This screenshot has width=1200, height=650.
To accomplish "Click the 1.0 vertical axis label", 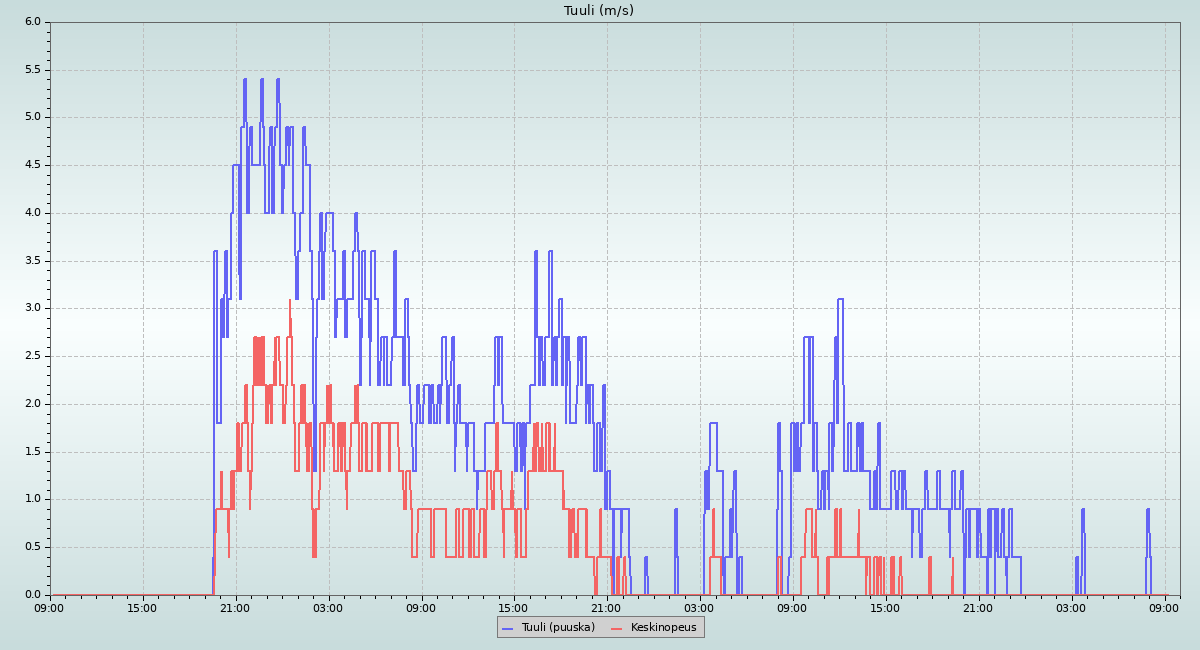I will pos(32,499).
